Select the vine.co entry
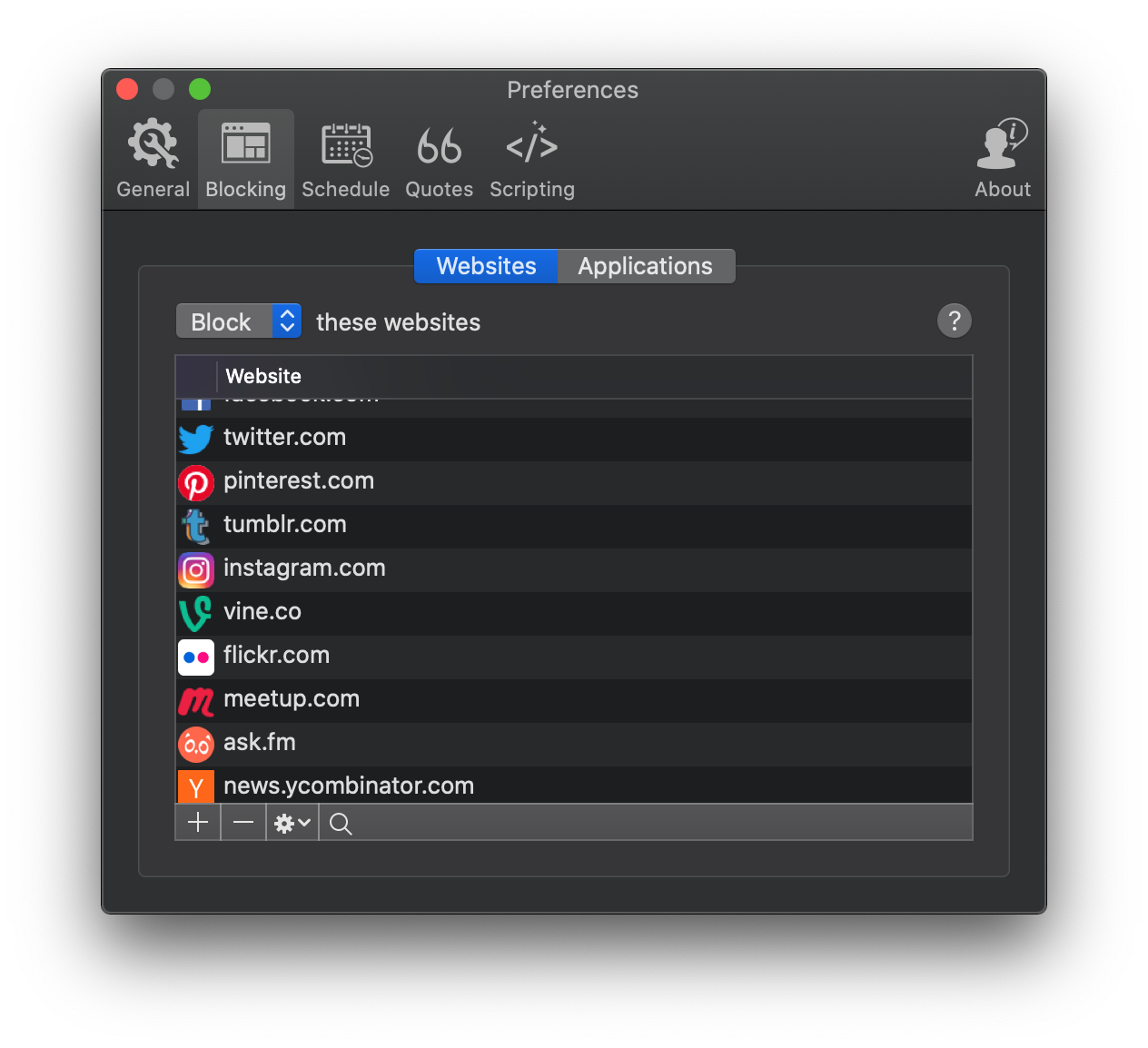The image size is (1148, 1048). [x=262, y=611]
